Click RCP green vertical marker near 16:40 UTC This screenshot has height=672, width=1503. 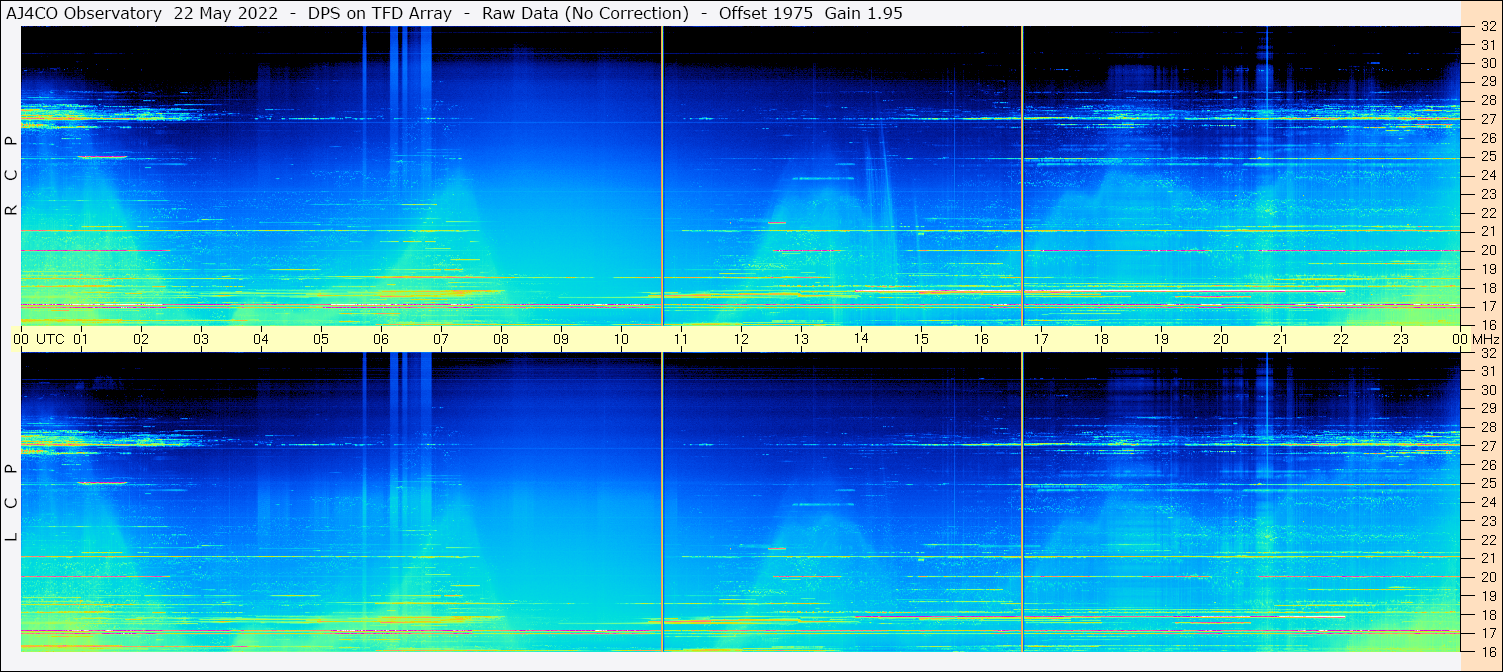(x=1022, y=176)
